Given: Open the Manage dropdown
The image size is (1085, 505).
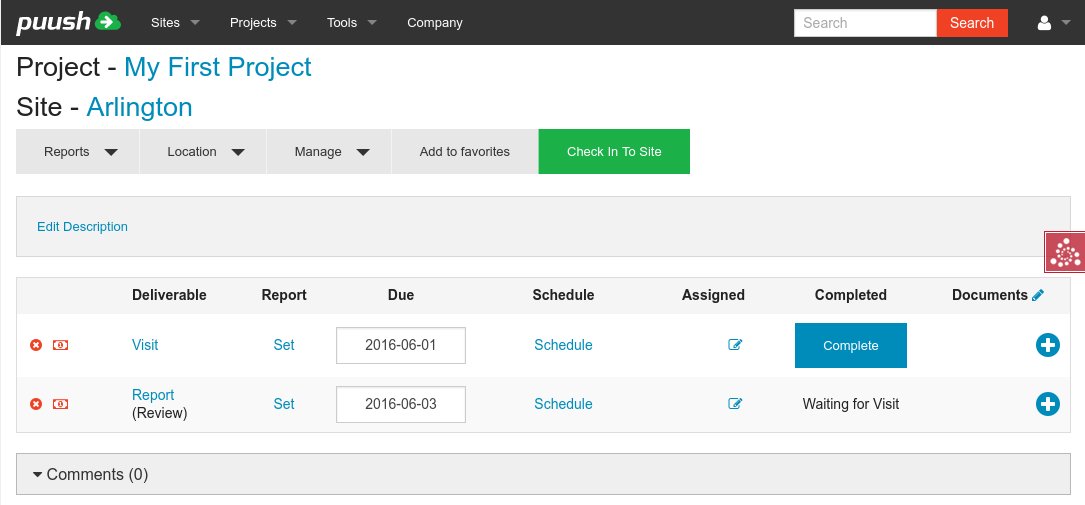Looking at the screenshot, I should [329, 152].
